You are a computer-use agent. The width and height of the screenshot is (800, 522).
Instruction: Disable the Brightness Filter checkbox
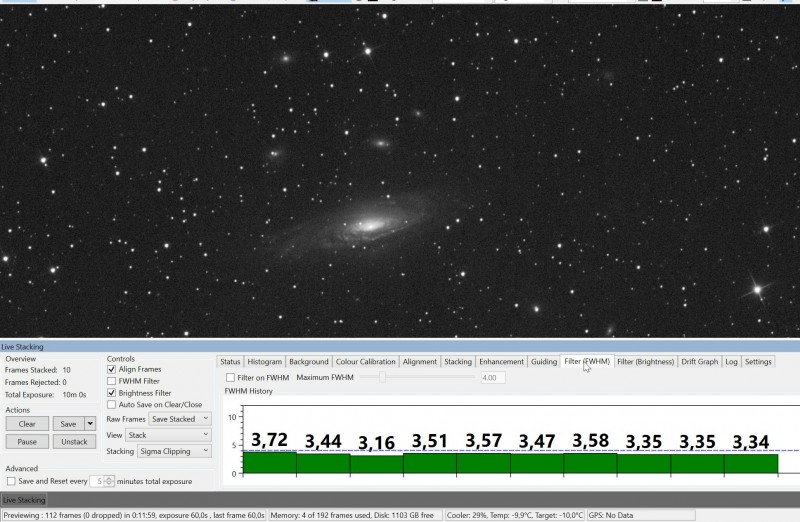[x=111, y=393]
